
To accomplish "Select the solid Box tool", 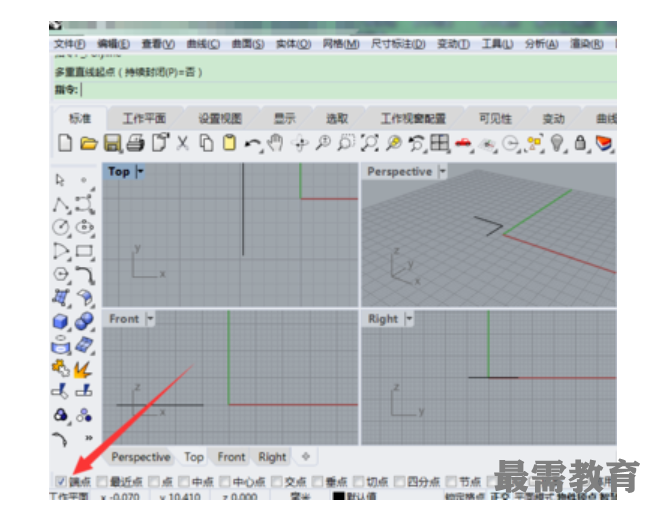I will click(61, 321).
